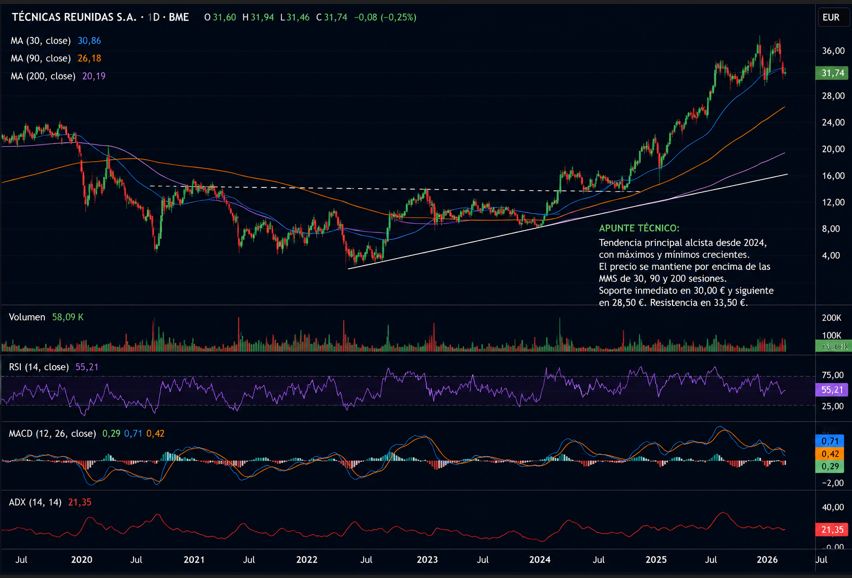Click the 20,19 MA 200 value
Viewport: 852px width, 578px height.
tap(94, 76)
